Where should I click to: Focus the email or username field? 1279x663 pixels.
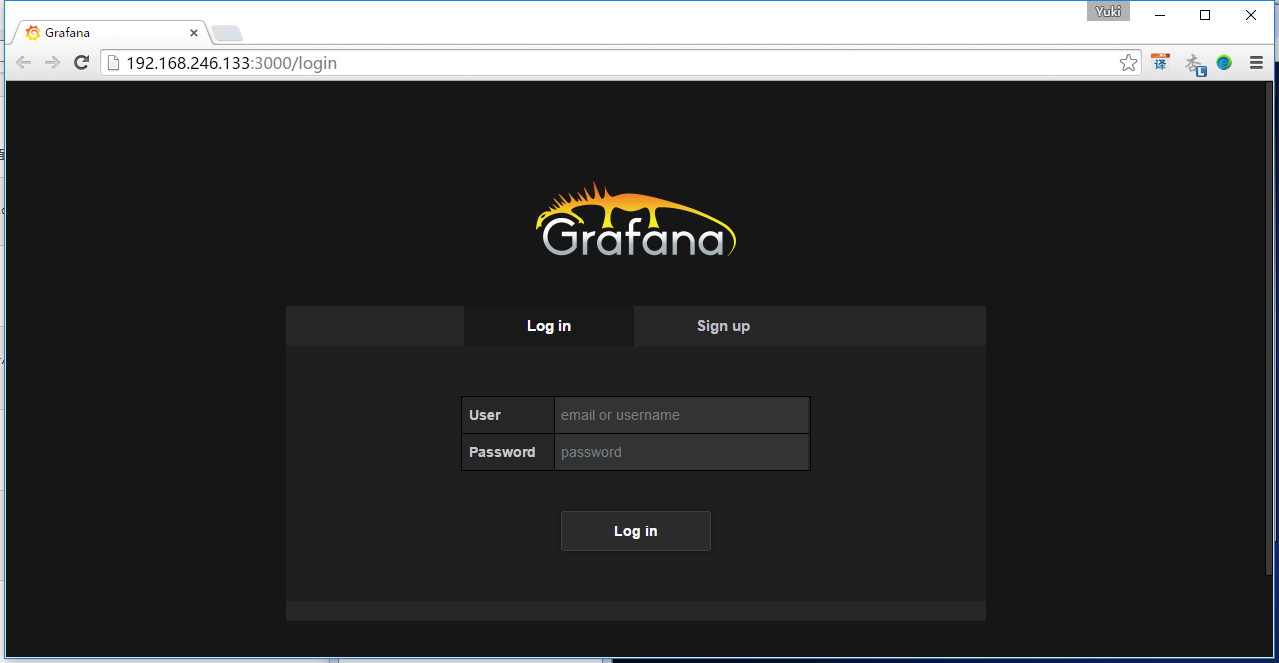682,415
